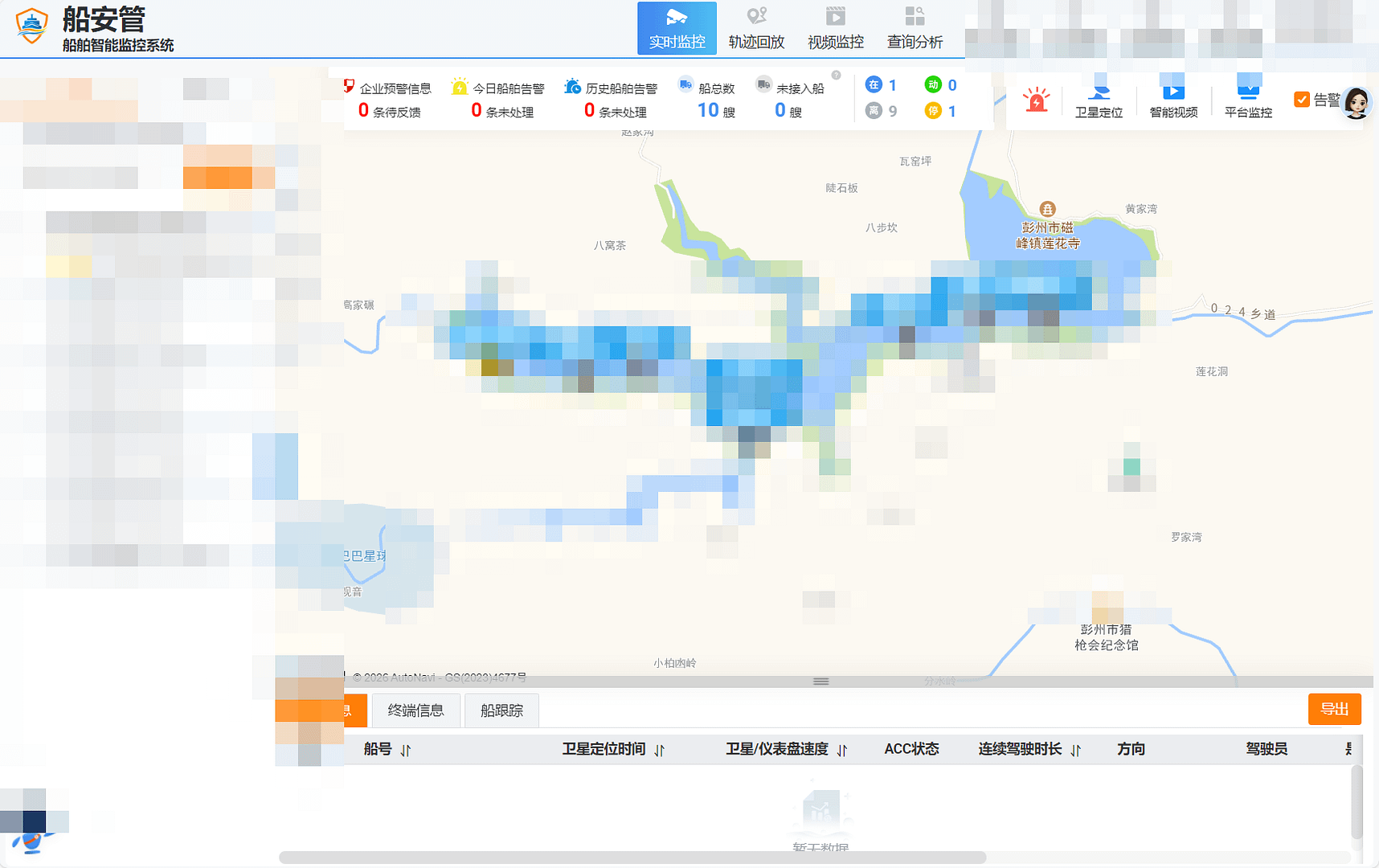The height and width of the screenshot is (868, 1379).
Task: Go to the 视频监控 tab
Action: tap(836, 28)
